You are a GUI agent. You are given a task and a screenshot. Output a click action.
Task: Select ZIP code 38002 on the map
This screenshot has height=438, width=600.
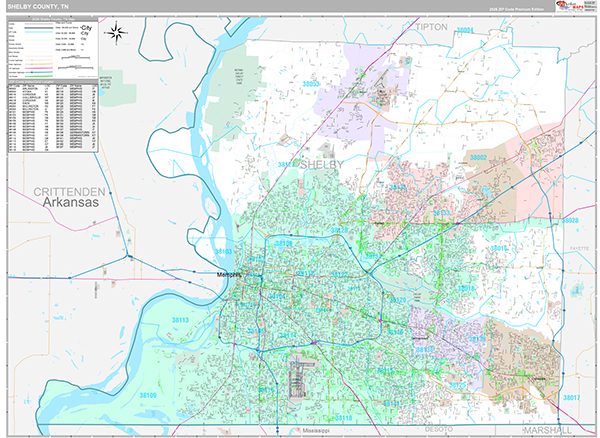tap(478, 157)
